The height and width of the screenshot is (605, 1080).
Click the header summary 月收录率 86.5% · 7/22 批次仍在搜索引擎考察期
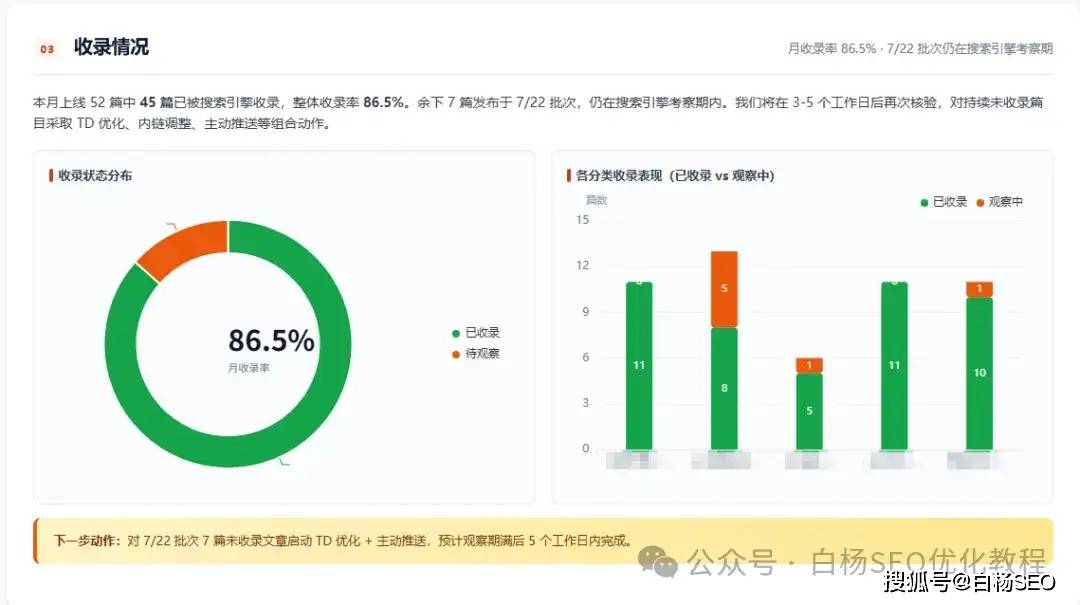pos(920,48)
